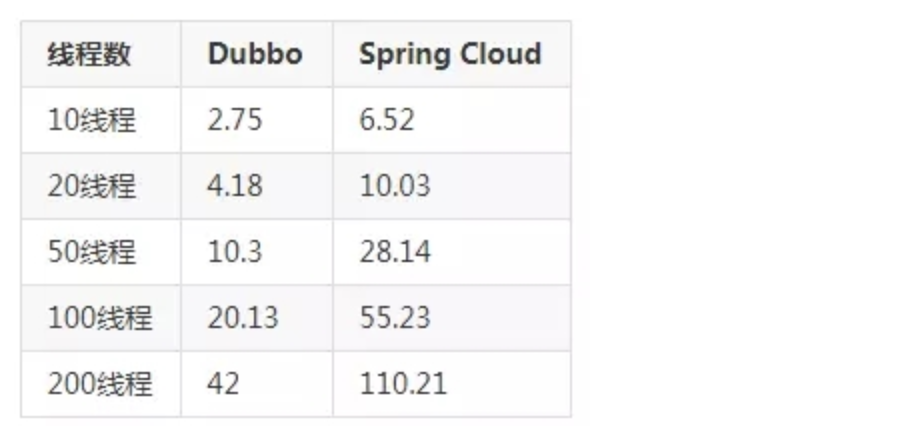
Task: Select the 200线程 row label
Action: tap(99, 383)
